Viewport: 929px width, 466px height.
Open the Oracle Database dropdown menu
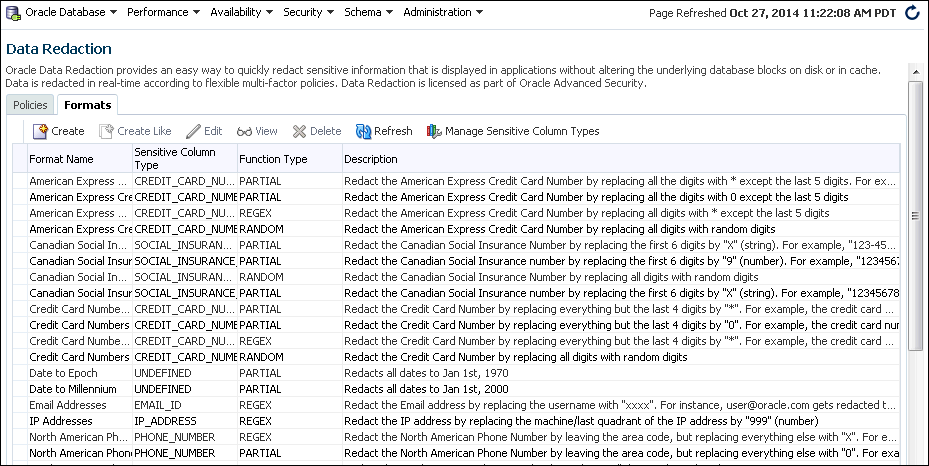[x=71, y=12]
